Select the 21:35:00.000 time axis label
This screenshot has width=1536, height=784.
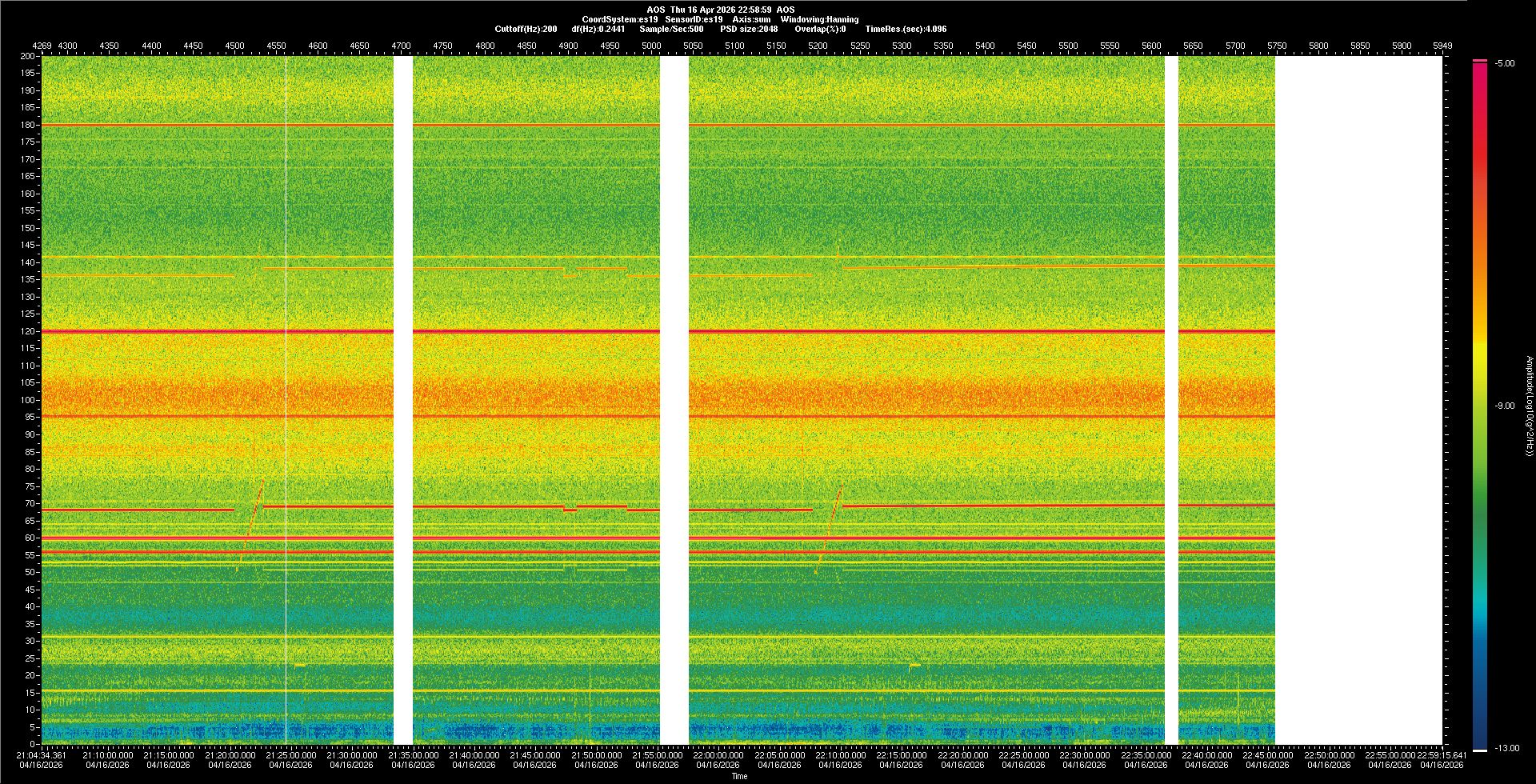click(x=413, y=755)
